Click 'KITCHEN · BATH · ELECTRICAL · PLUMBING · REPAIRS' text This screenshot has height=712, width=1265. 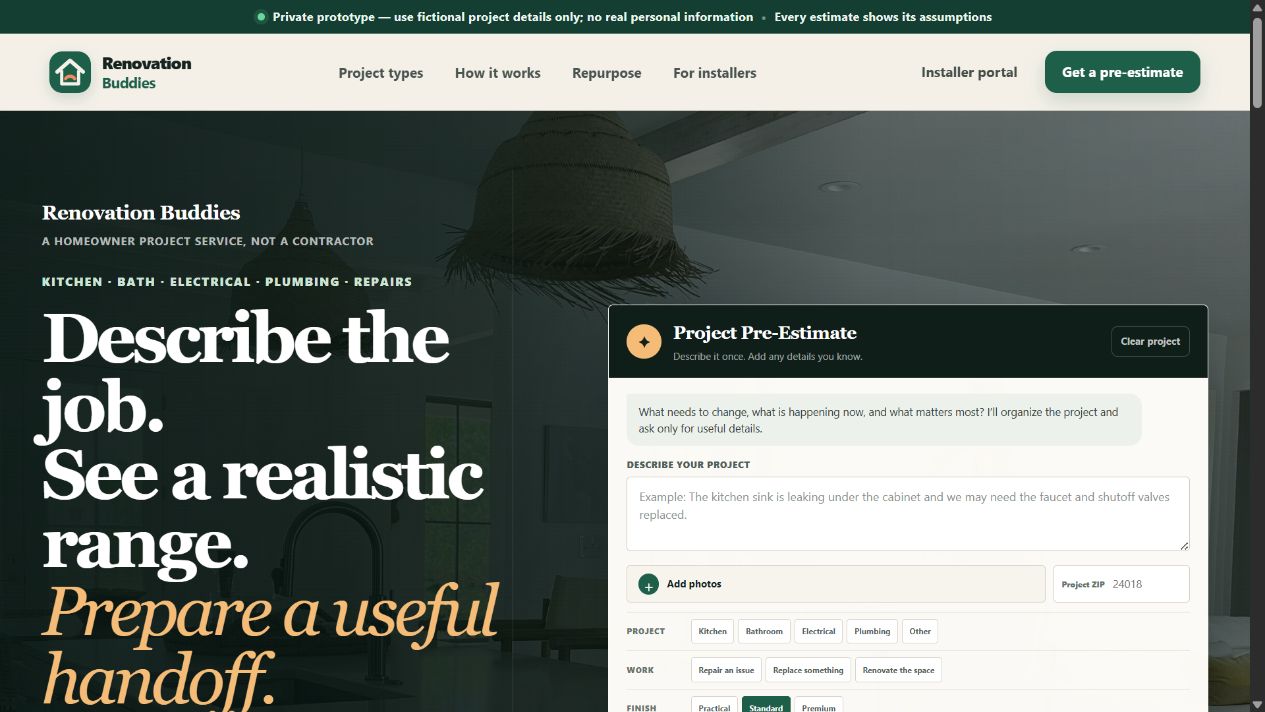[227, 282]
